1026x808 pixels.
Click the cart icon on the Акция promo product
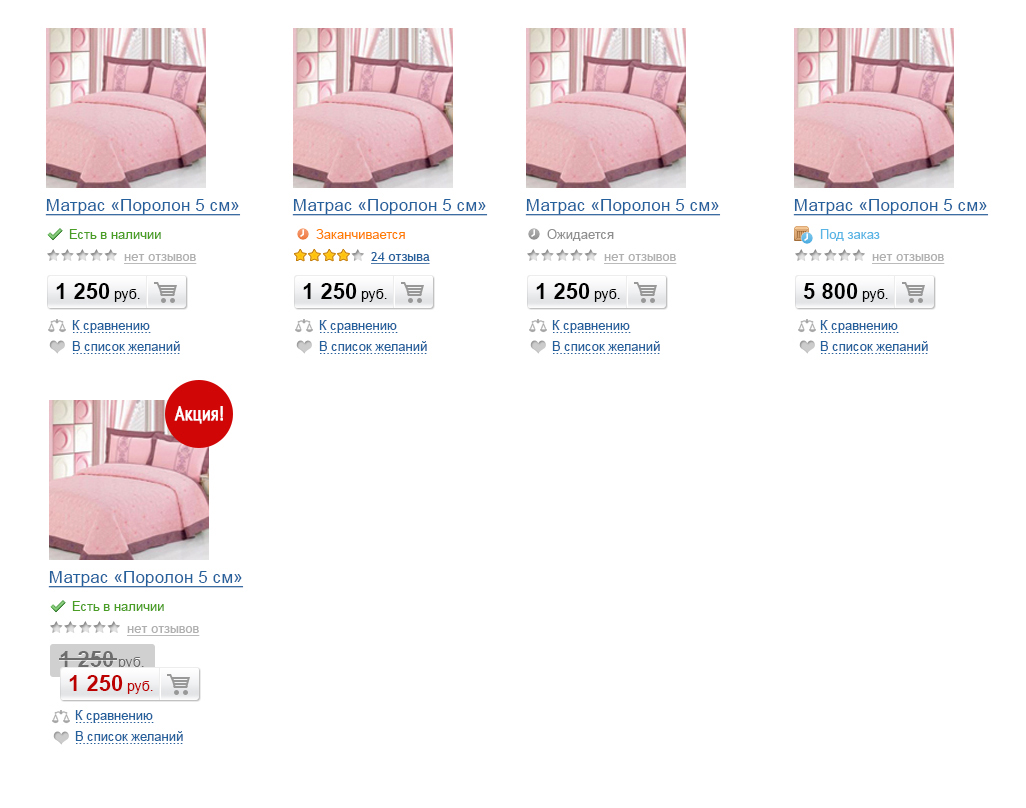pyautogui.click(x=179, y=685)
